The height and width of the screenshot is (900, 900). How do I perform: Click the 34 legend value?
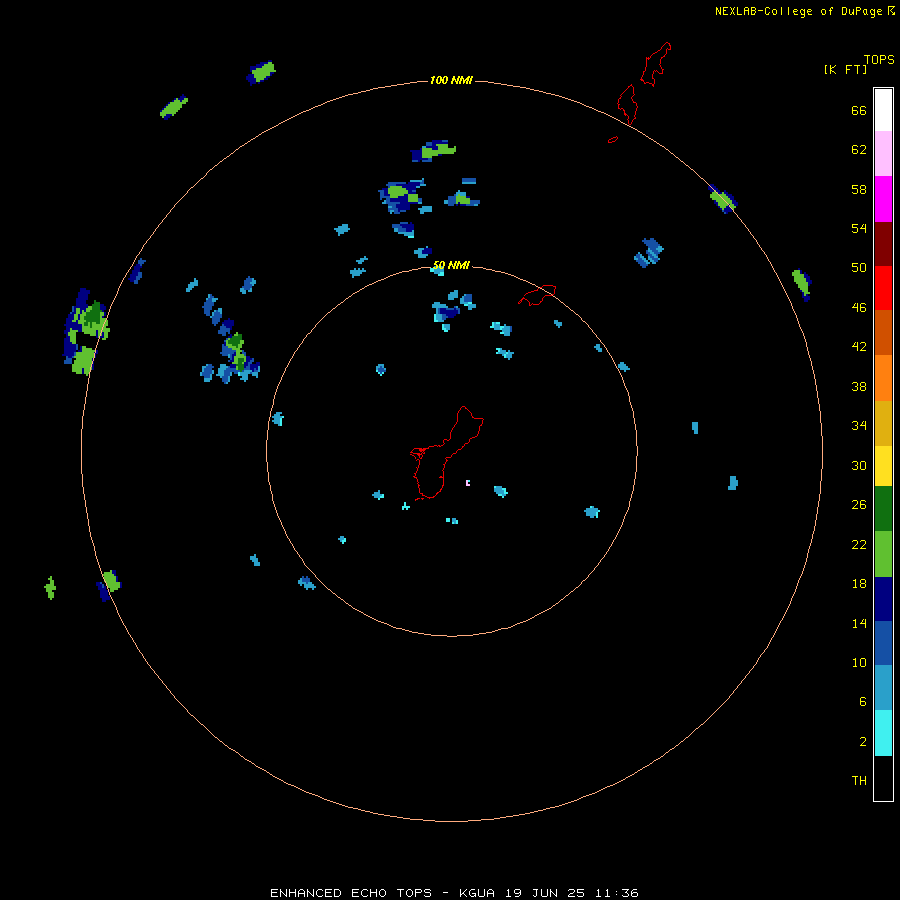859,425
